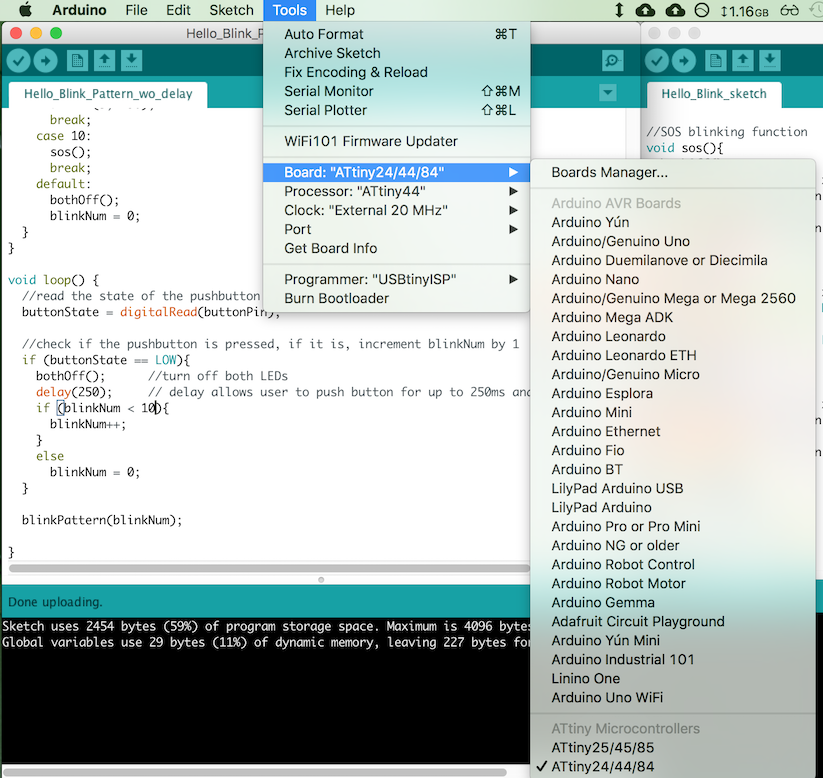Choose Arduino Leonardo board

point(673,337)
